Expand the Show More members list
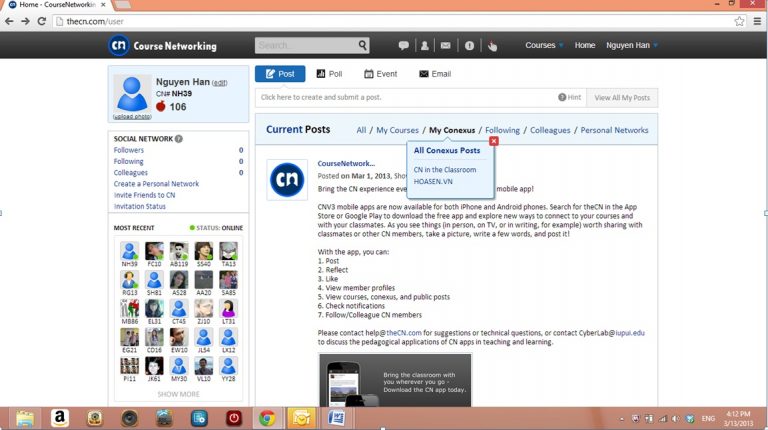 (178, 394)
